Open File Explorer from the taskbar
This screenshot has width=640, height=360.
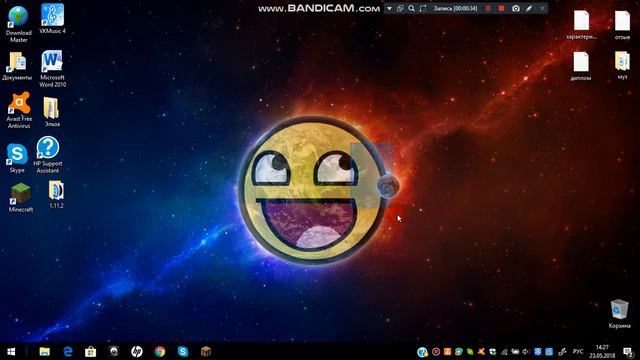44,351
